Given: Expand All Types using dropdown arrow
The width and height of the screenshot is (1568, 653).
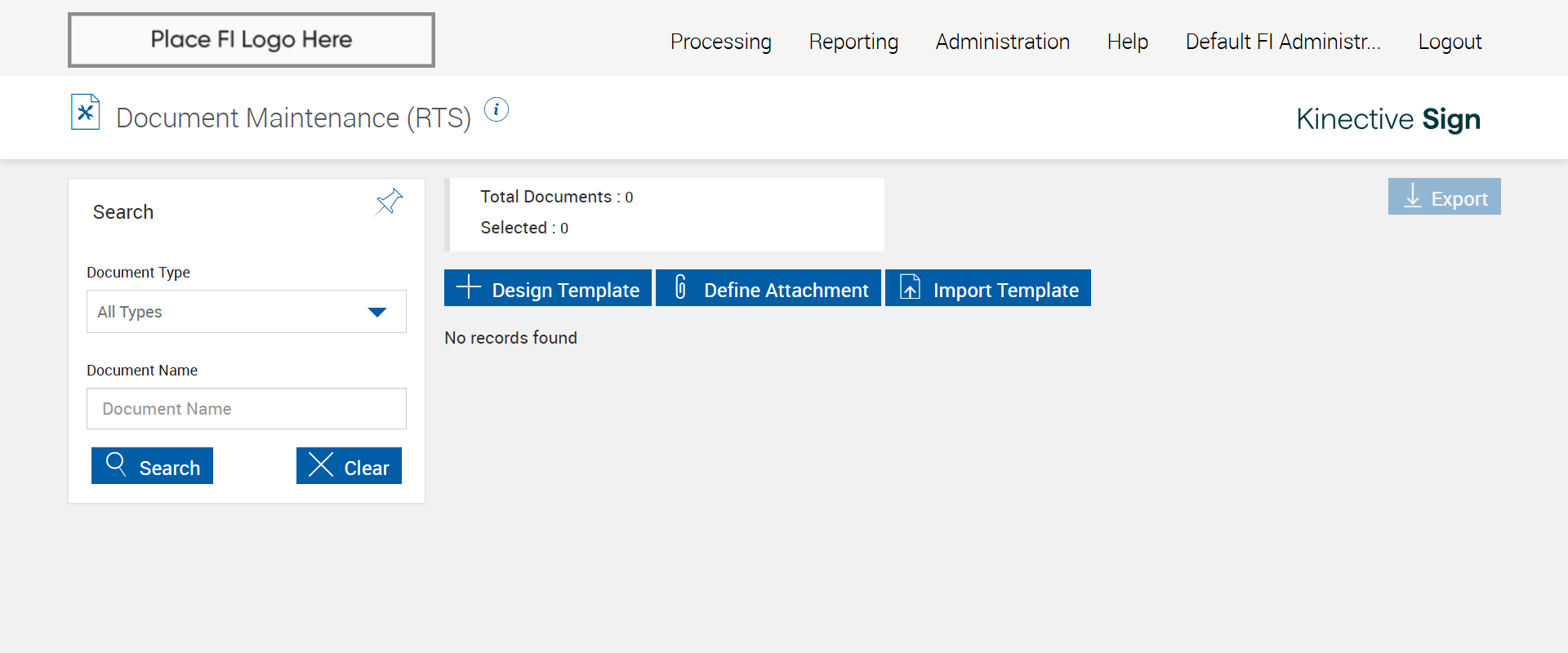Looking at the screenshot, I should (377, 313).
